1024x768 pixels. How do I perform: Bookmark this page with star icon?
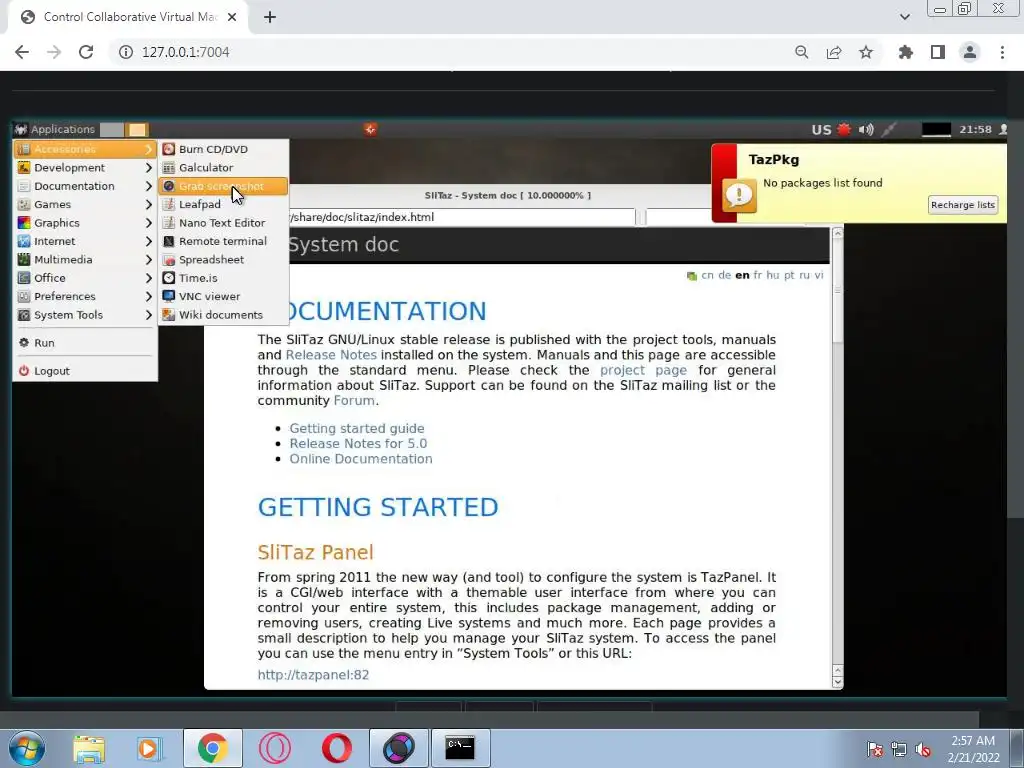pyautogui.click(x=866, y=52)
